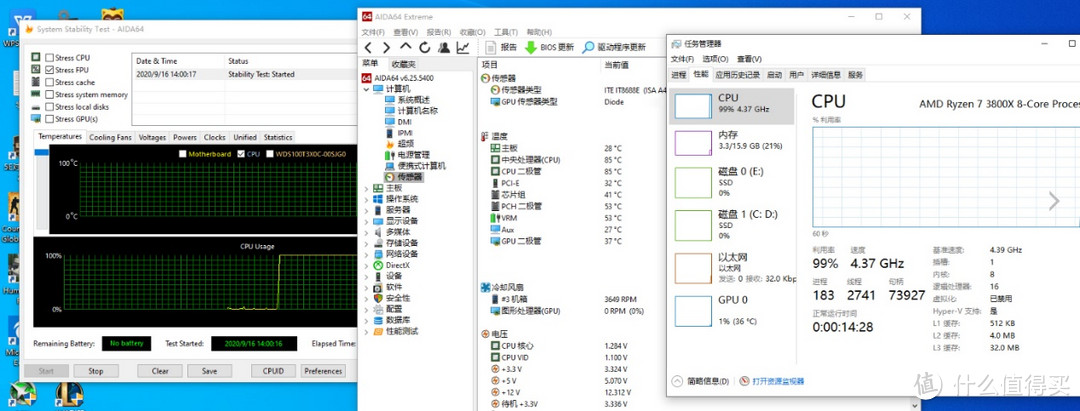Expand the 操作系统 tree node
The width and height of the screenshot is (1080, 411).
366,199
